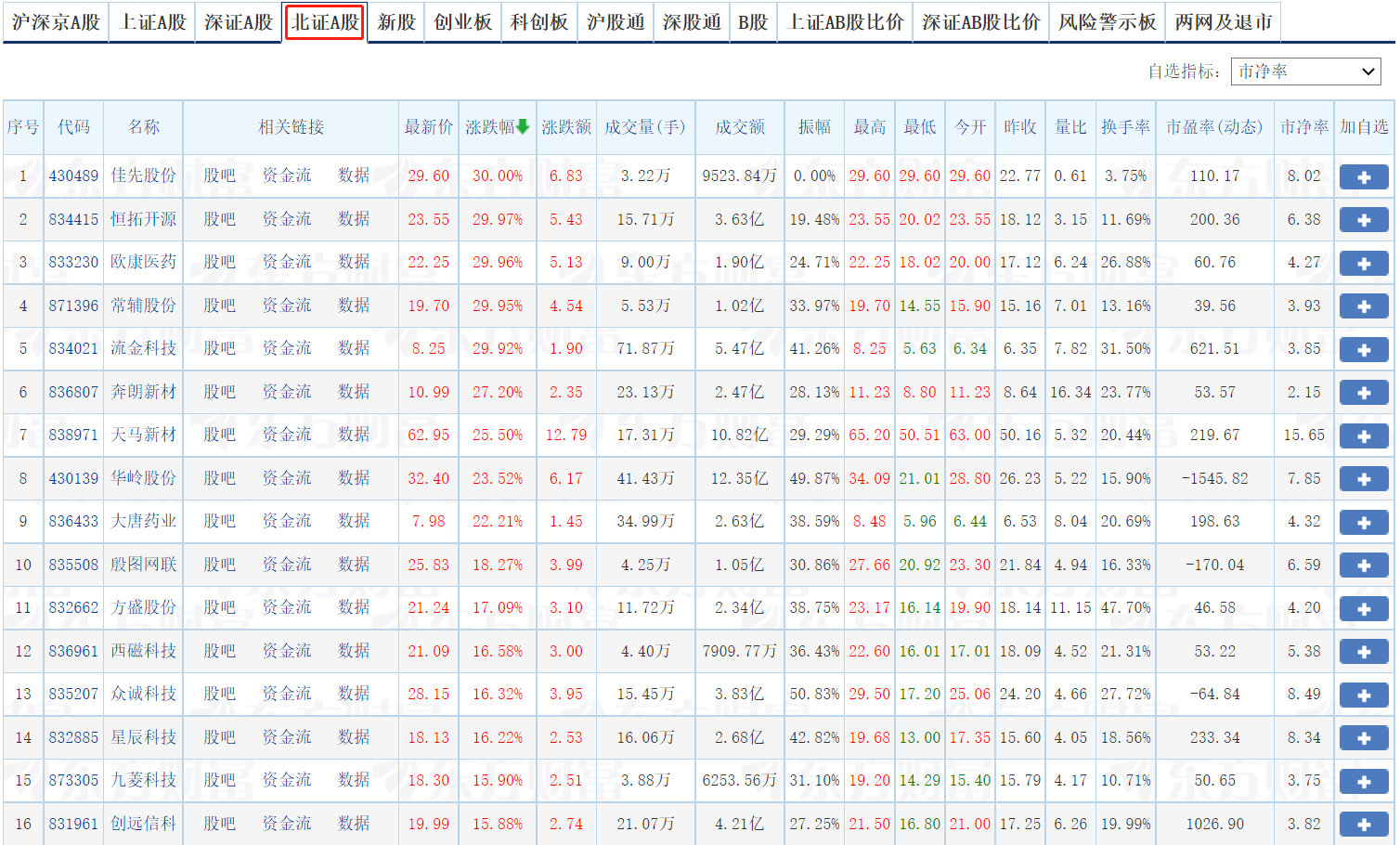Add 流金科技 via its plus icon

pos(1363,348)
